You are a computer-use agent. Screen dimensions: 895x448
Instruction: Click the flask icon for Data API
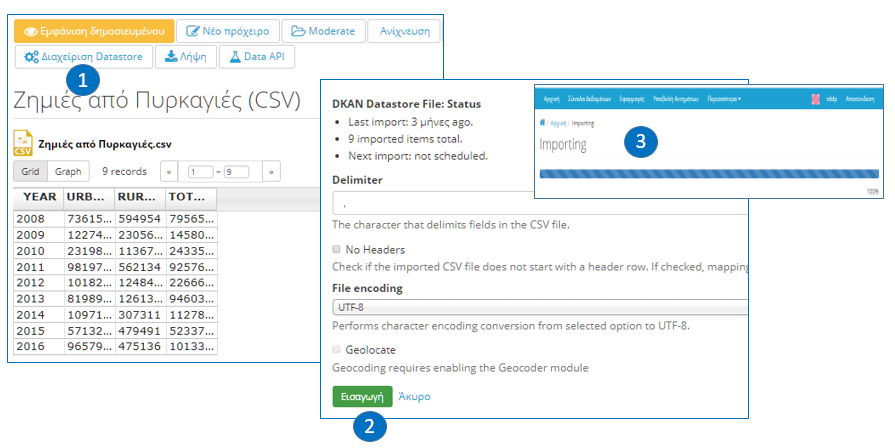[234, 57]
